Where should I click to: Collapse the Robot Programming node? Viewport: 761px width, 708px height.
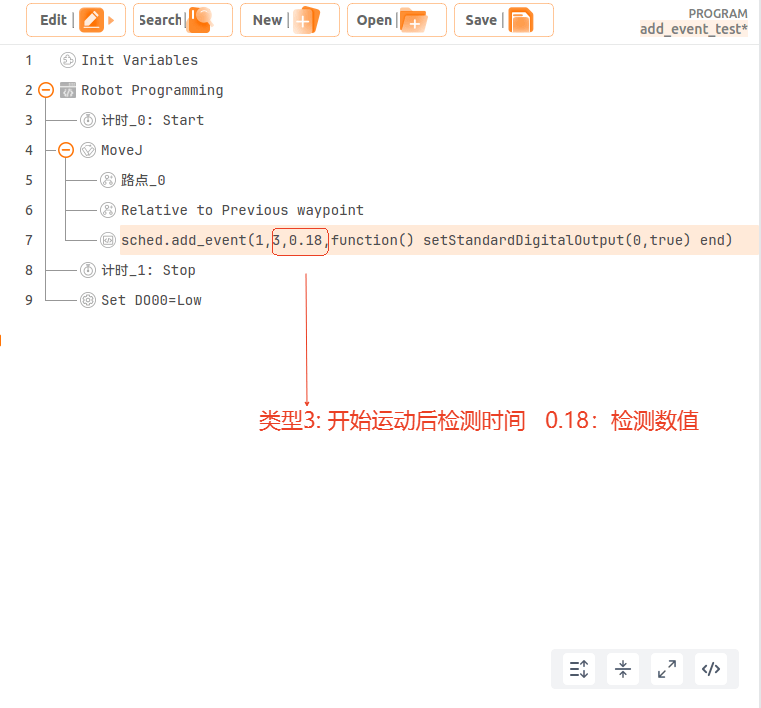tap(46, 90)
